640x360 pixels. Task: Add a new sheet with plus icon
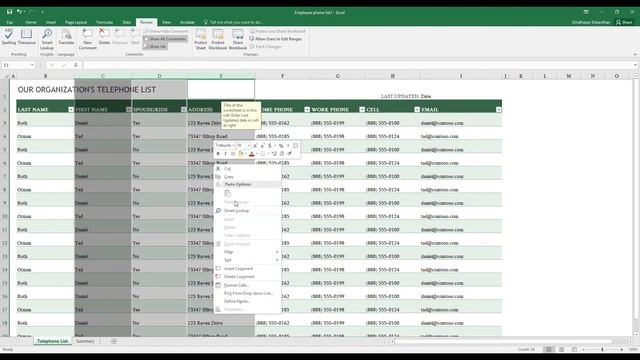click(x=114, y=341)
